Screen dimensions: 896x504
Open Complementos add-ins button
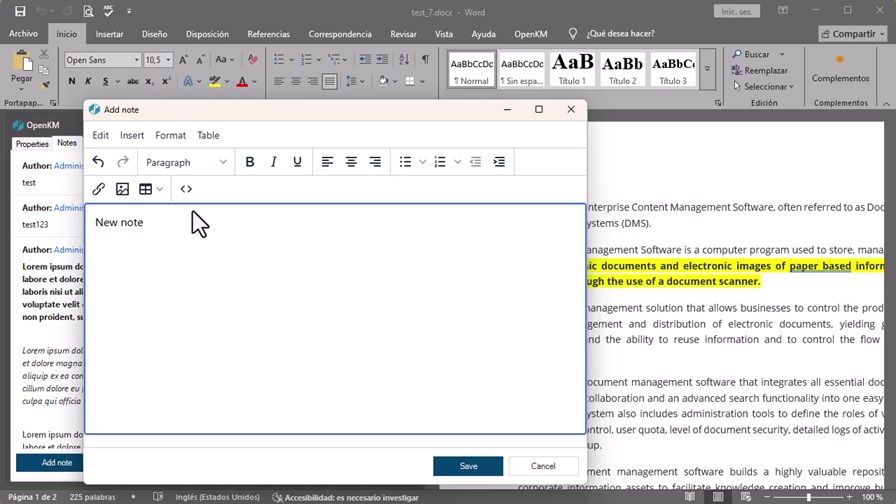point(841,69)
